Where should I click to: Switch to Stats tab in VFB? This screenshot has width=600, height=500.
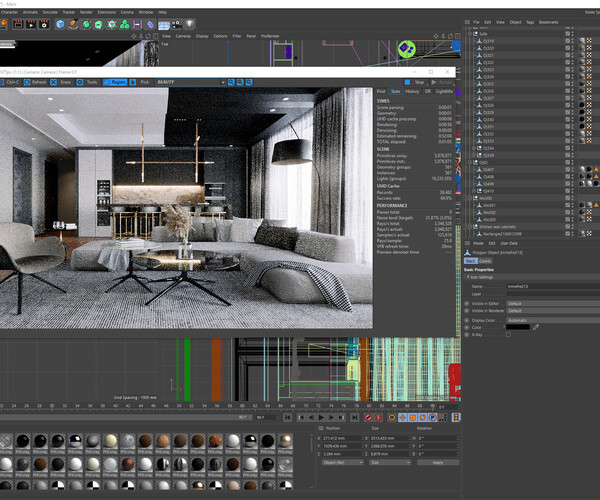(396, 91)
